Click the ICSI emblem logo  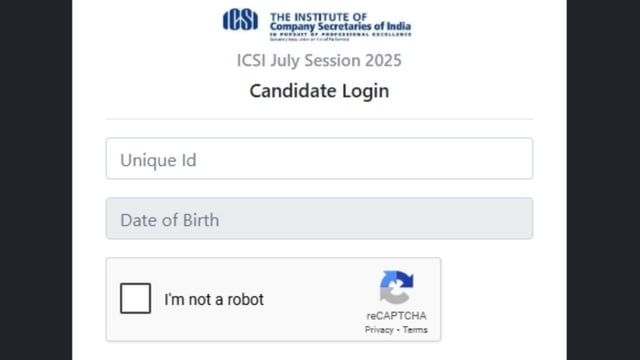click(x=240, y=20)
